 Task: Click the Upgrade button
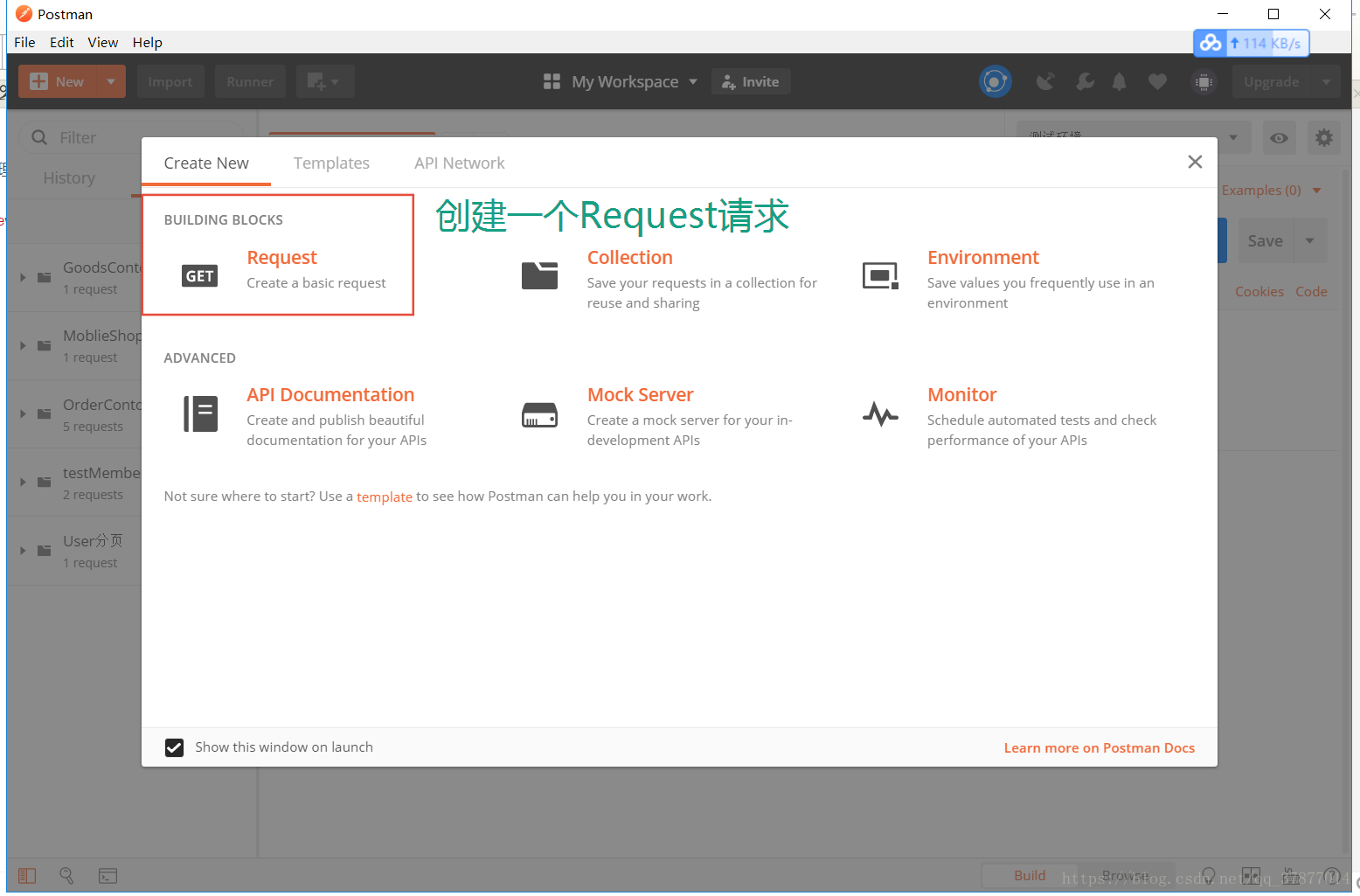coord(1271,81)
